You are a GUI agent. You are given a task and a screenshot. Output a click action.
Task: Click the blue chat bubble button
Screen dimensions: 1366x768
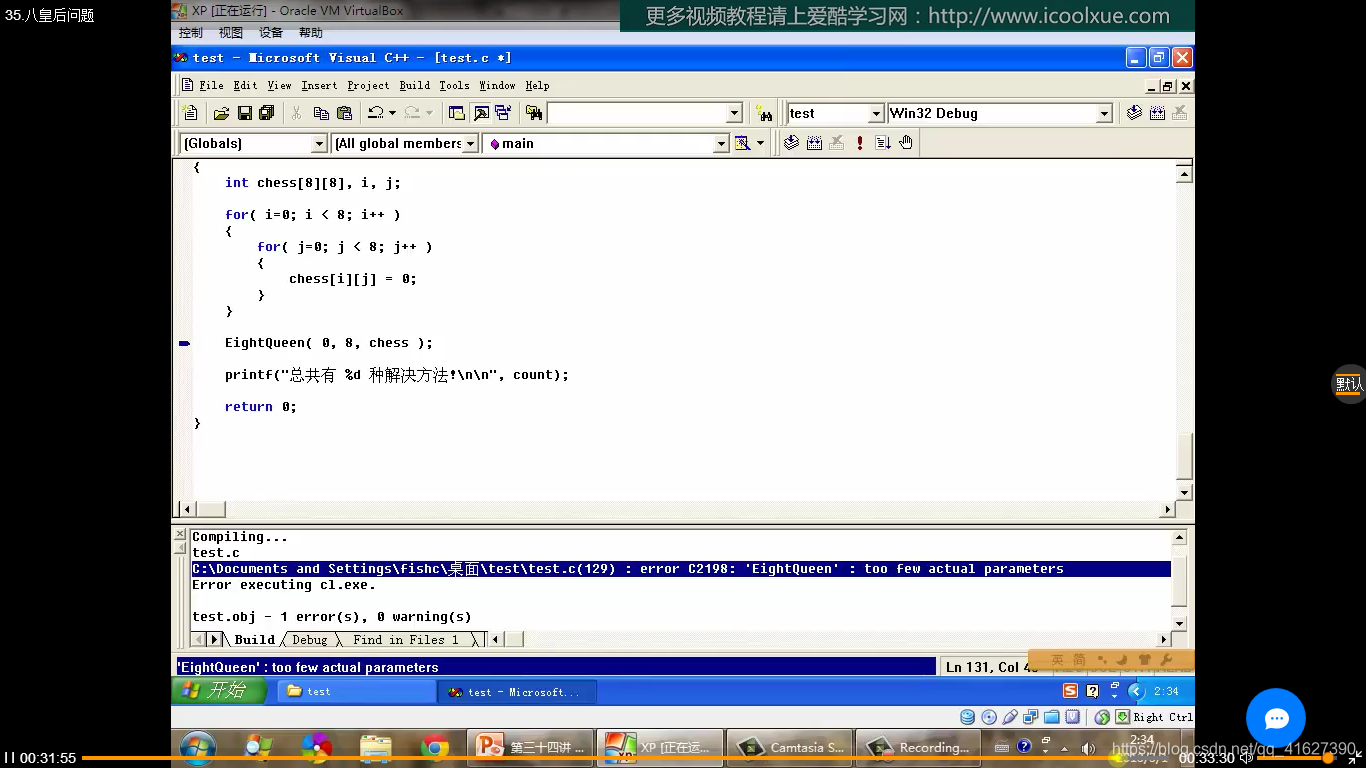point(1276,718)
